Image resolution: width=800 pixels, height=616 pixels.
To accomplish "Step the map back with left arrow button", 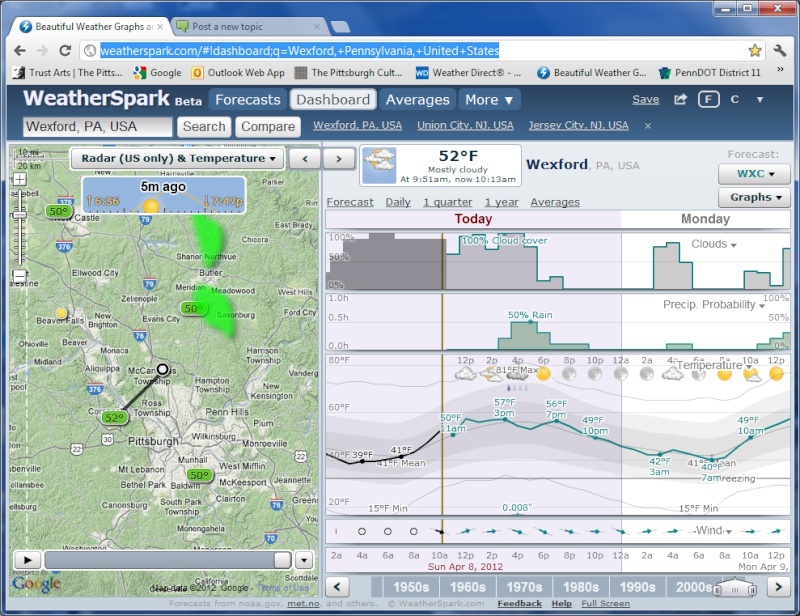I will [x=305, y=159].
